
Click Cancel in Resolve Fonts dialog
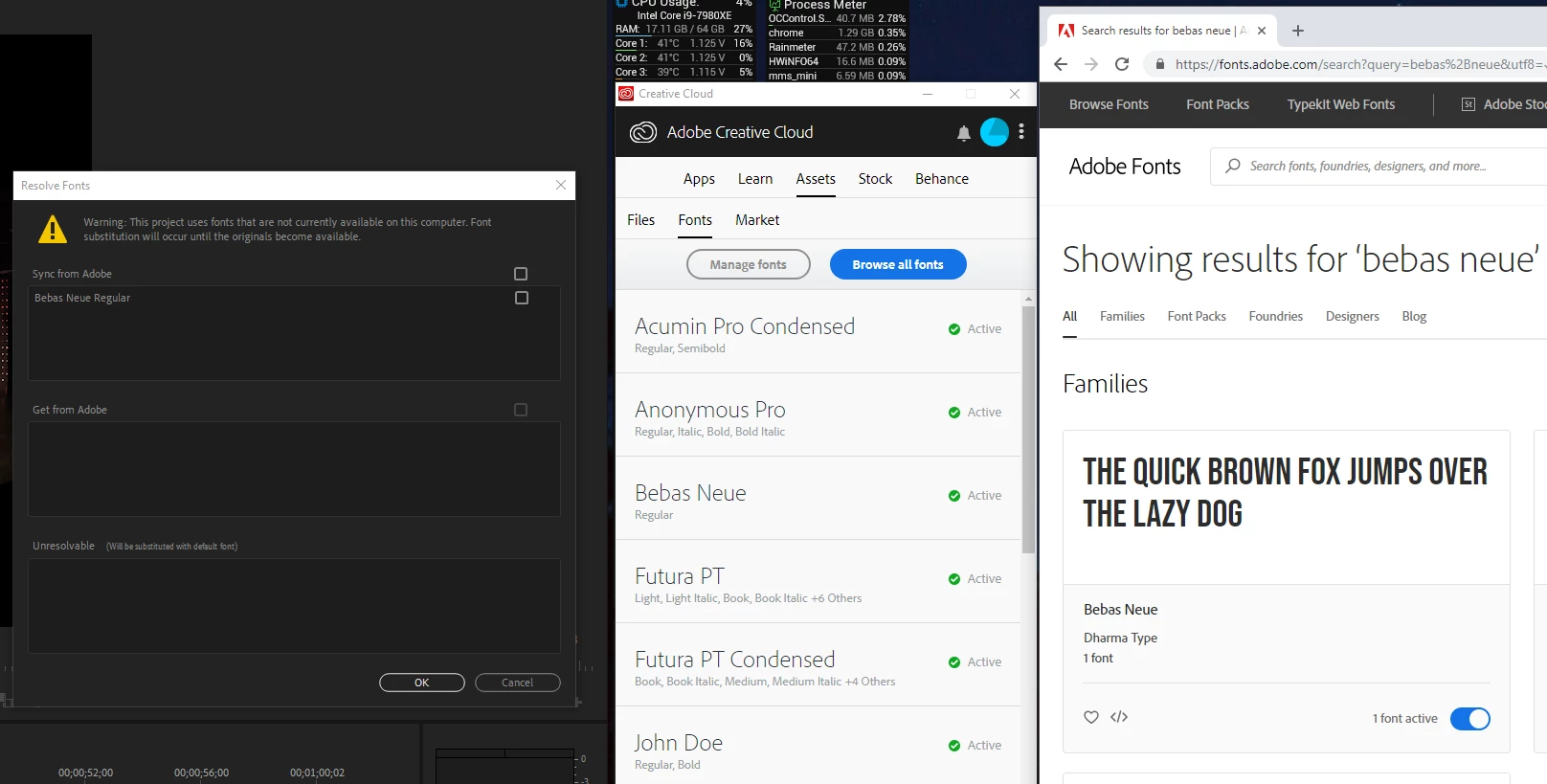518,683
